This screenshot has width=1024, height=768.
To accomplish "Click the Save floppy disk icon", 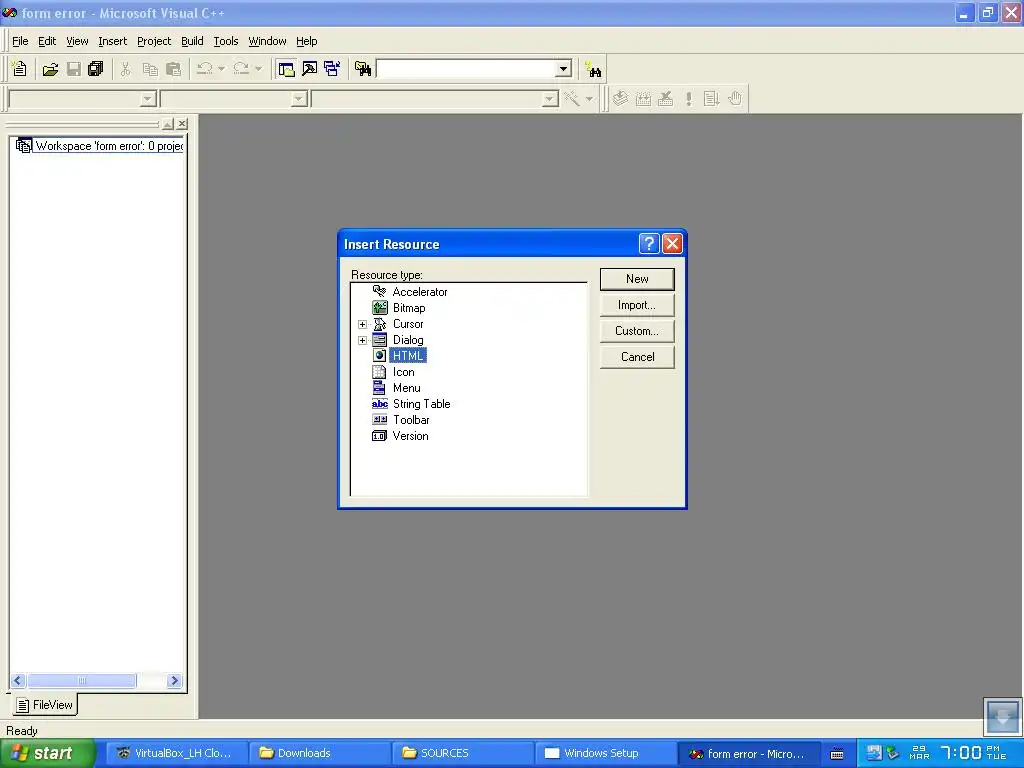I will (74, 69).
